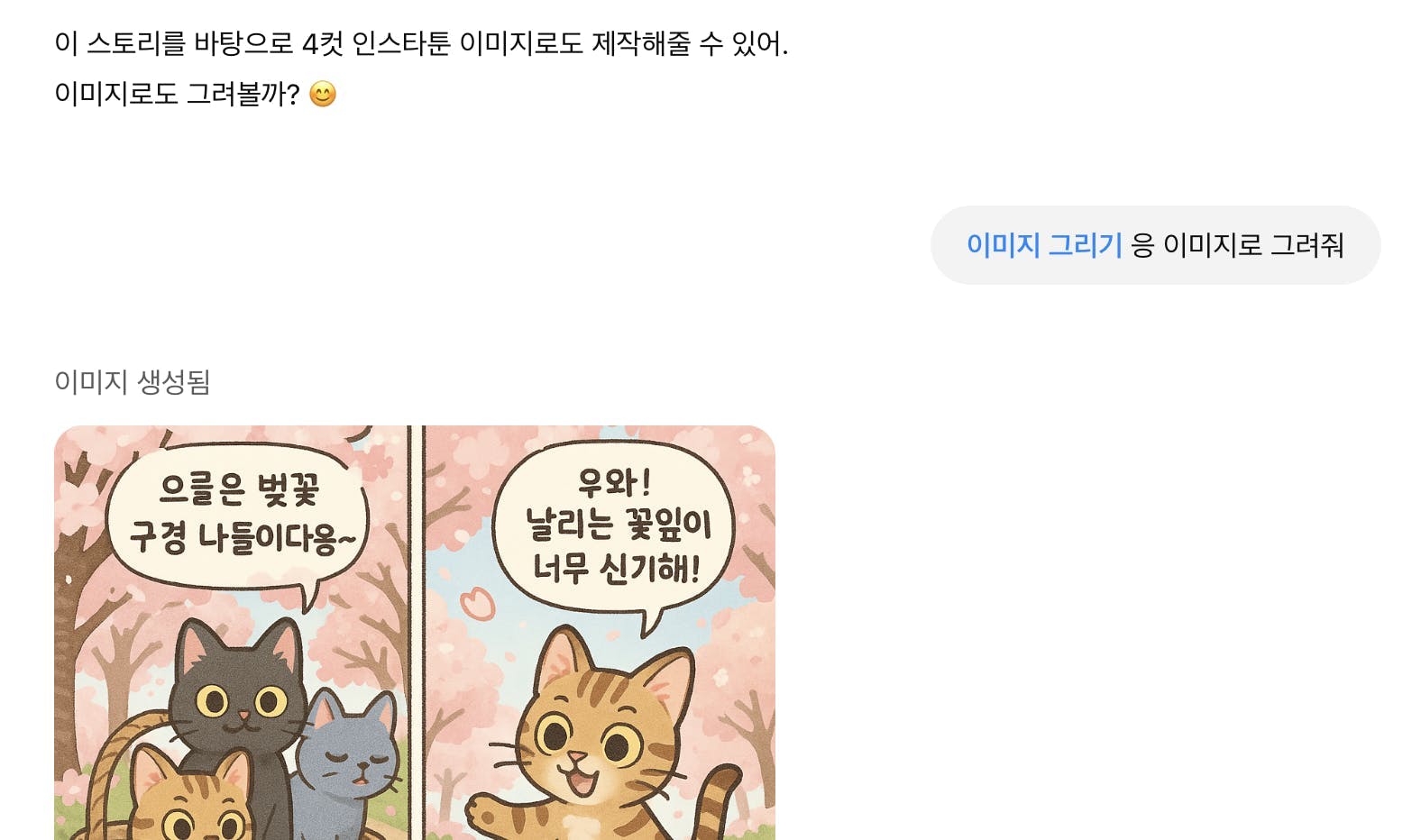Click the blue "이미지 그리기" link
This screenshot has height=840, width=1412.
[x=1044, y=245]
